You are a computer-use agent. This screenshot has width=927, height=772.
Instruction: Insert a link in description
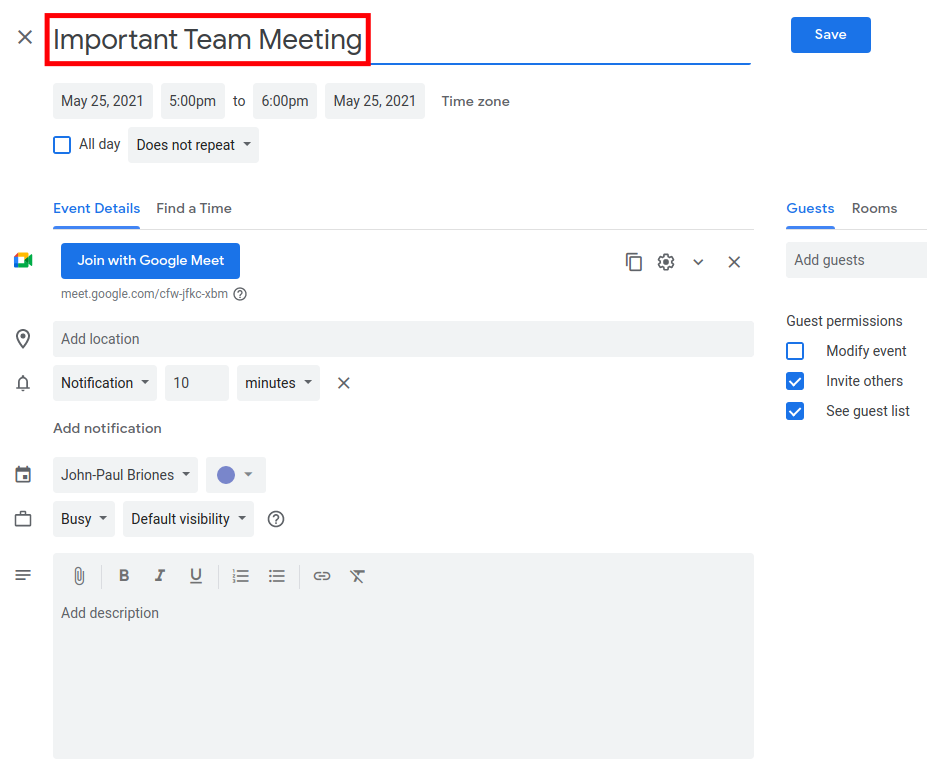coord(321,576)
